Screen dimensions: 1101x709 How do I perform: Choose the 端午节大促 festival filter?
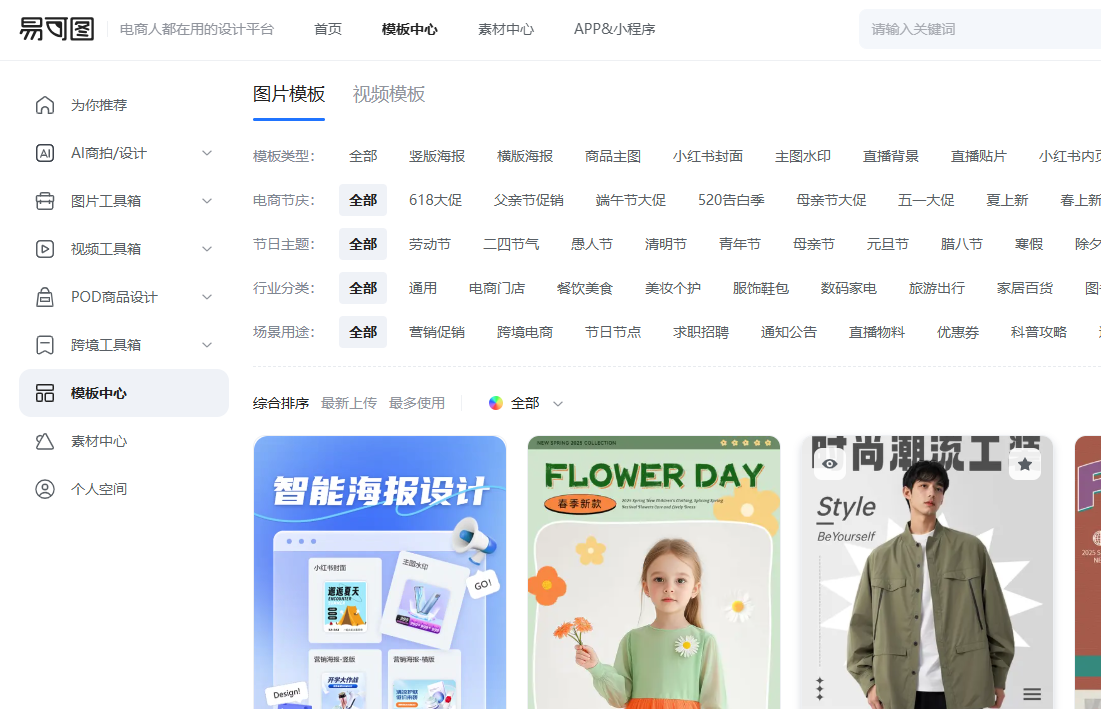point(631,201)
